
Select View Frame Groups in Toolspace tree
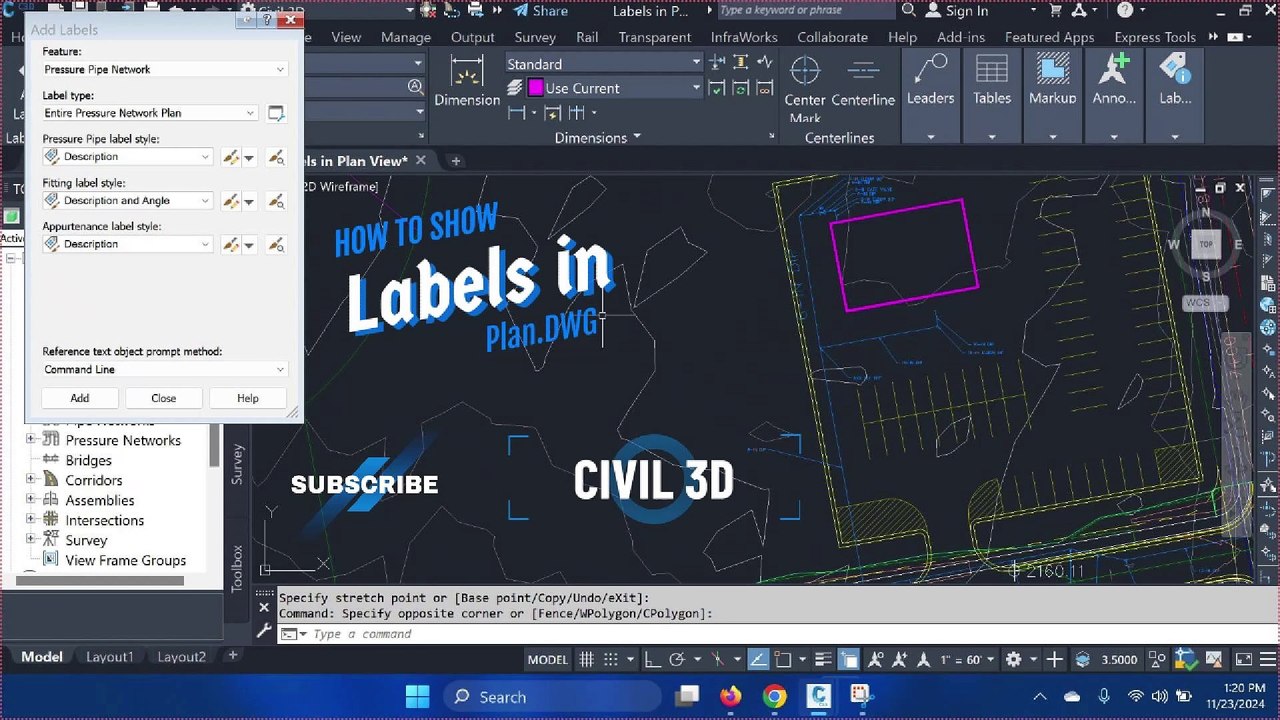[125, 560]
